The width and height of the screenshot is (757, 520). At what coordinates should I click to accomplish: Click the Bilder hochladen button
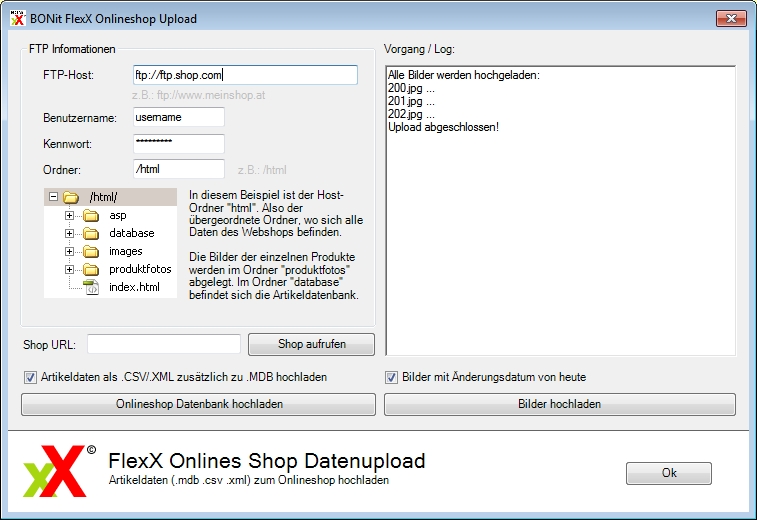pos(560,404)
